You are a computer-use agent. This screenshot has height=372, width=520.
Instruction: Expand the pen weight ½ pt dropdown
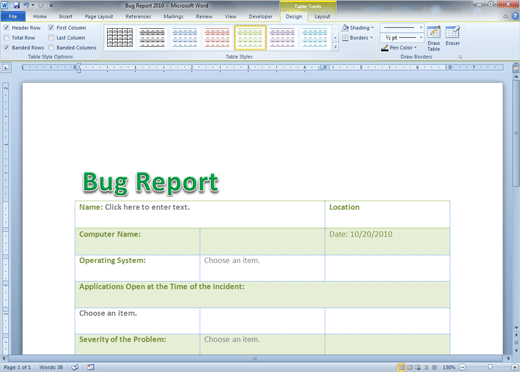[402, 38]
